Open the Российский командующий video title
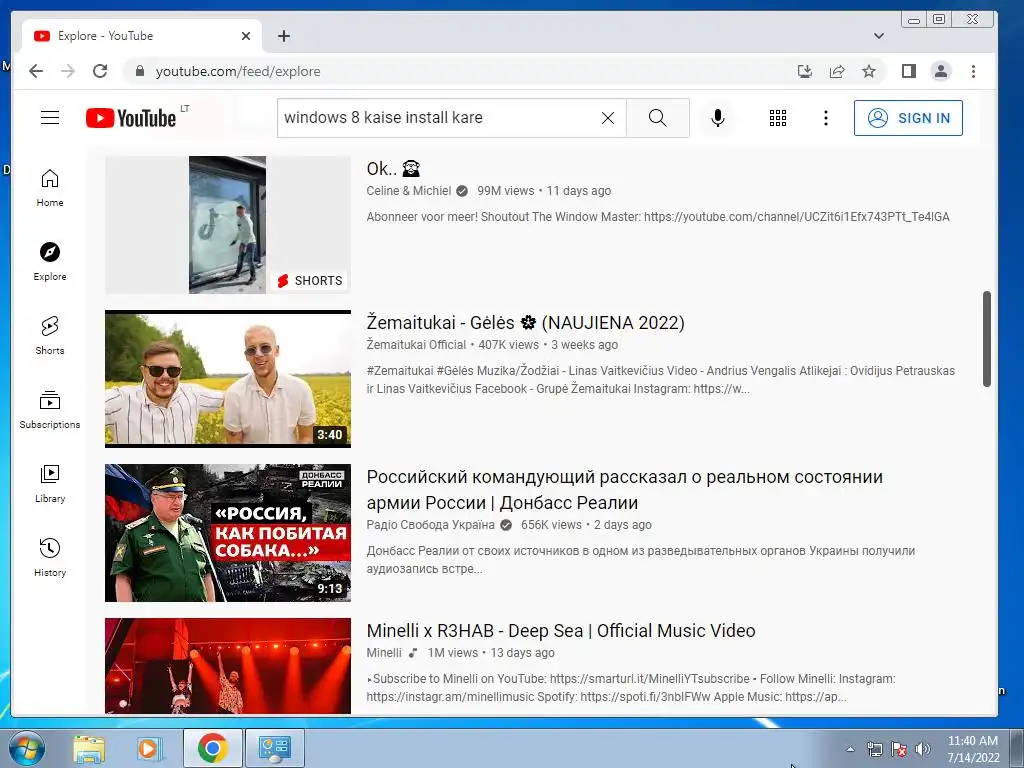 pyautogui.click(x=624, y=490)
